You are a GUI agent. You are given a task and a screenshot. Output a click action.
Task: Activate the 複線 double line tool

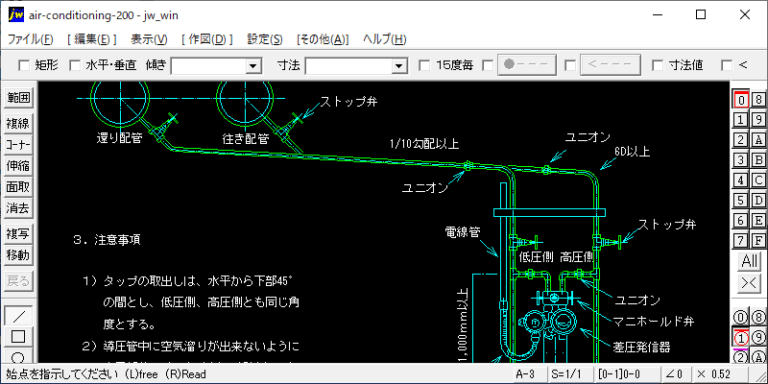click(x=18, y=123)
